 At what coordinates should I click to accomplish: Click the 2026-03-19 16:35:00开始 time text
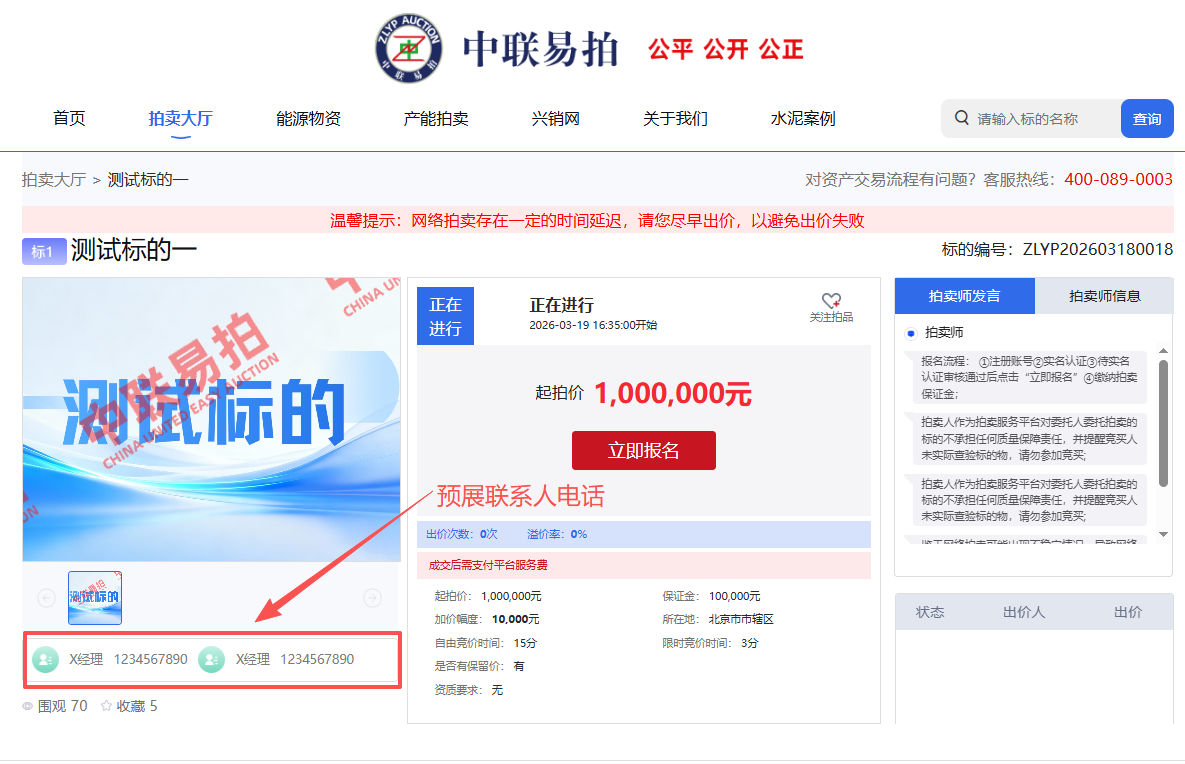pos(593,325)
